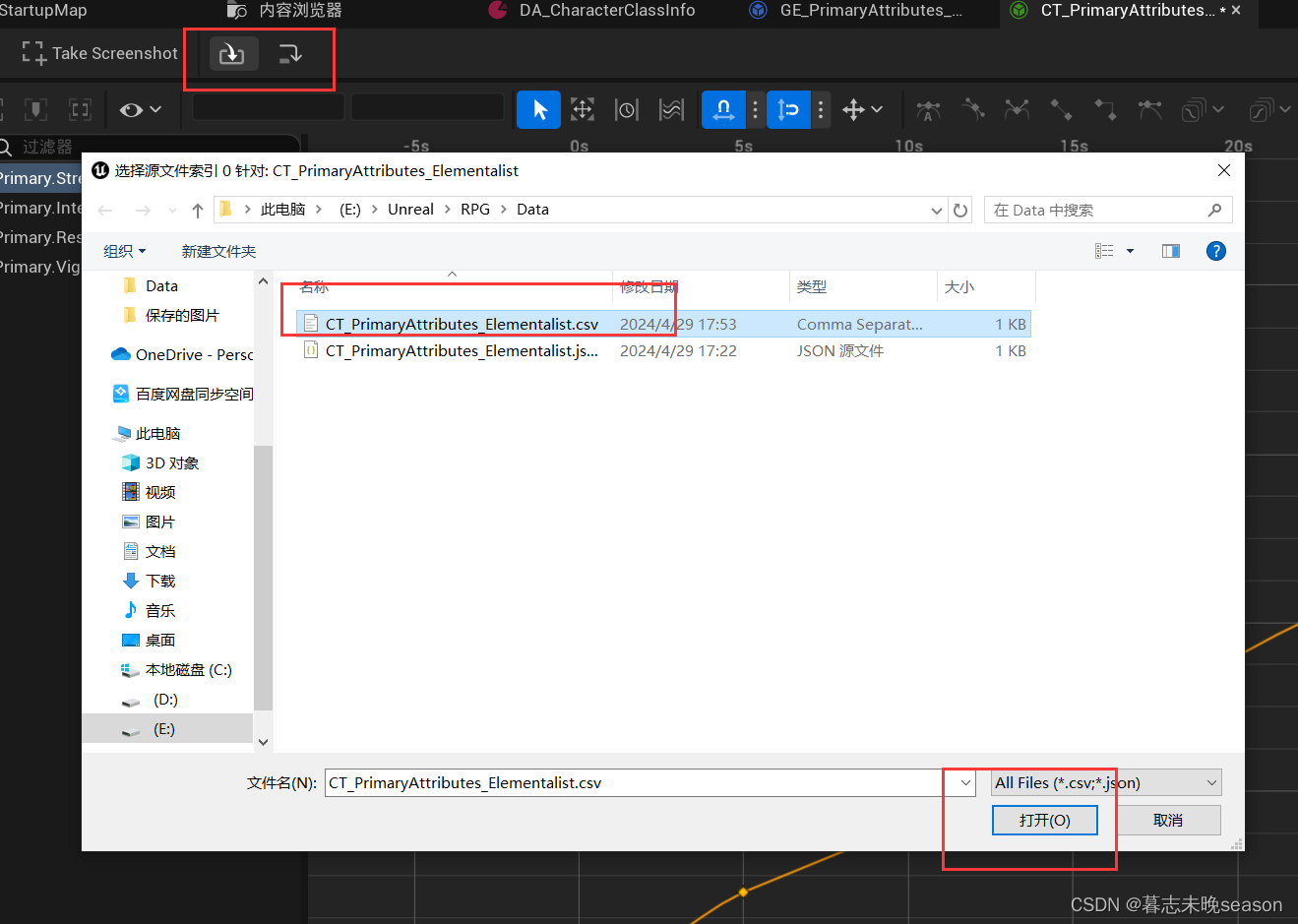Open post-infinity extrapolation dropdown
Screen dimensions: 1298x924
[1269, 109]
